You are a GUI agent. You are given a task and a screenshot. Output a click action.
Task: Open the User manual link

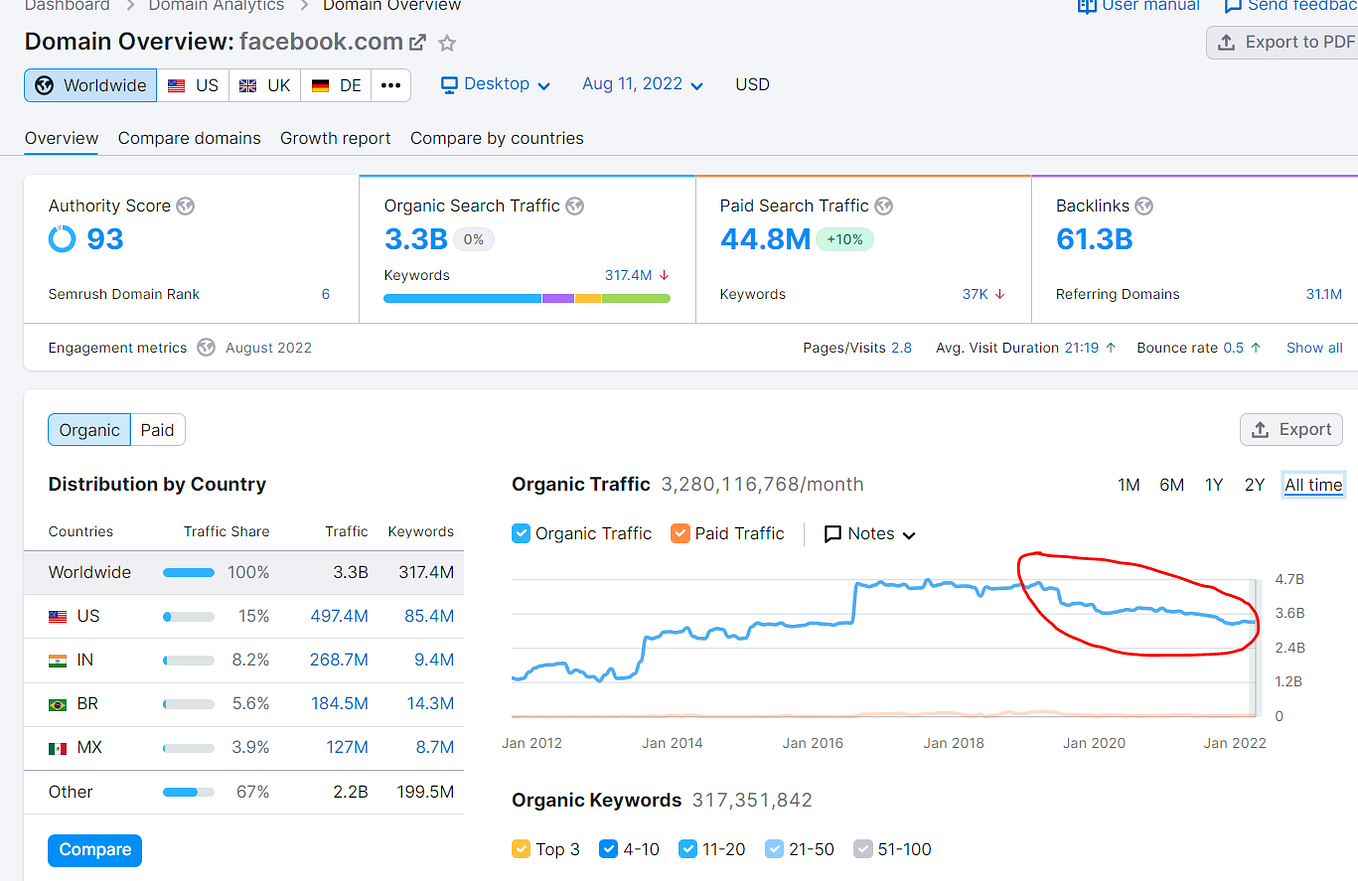(x=1138, y=6)
